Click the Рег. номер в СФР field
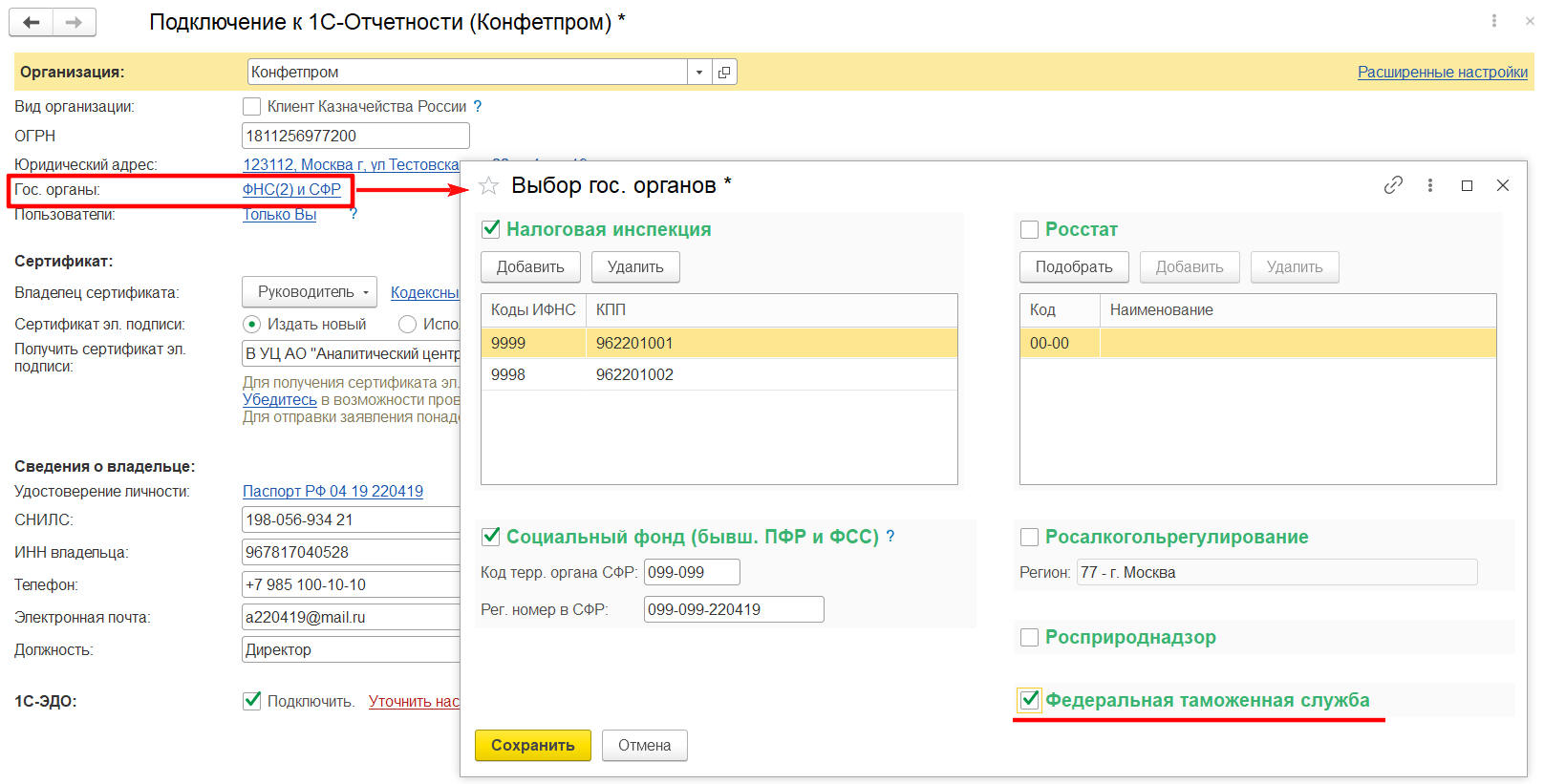Image resolution: width=1544 pixels, height=784 pixels. click(734, 609)
